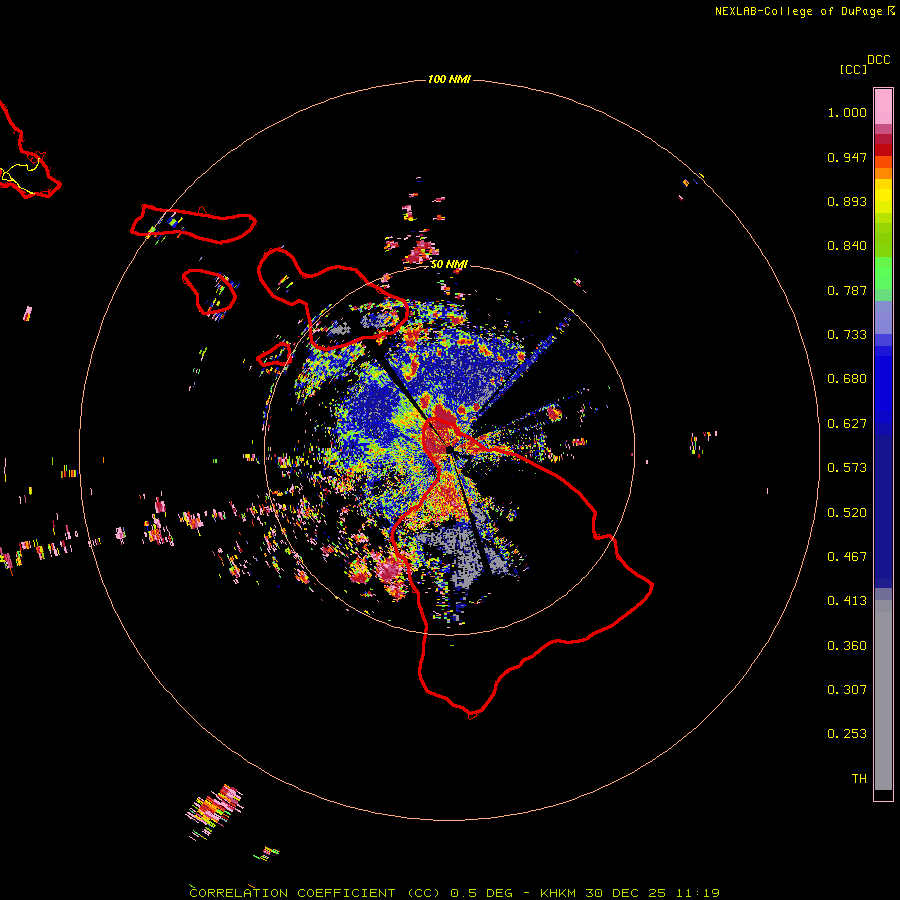Select the 0.360 scale value
The height and width of the screenshot is (900, 900).
pos(847,646)
